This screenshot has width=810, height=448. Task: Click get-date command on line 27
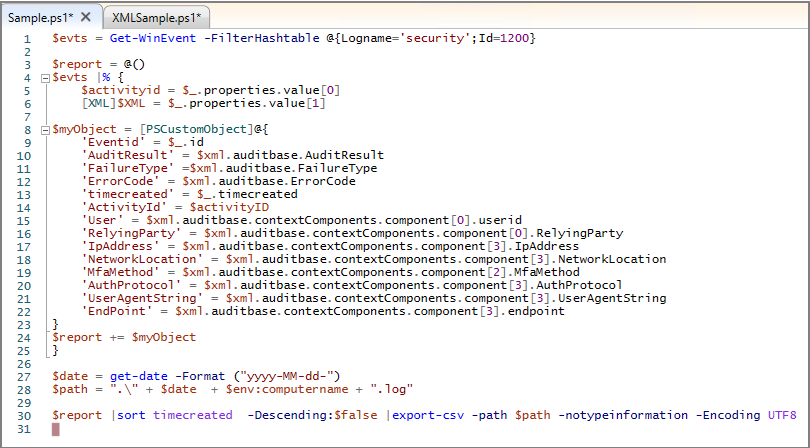(x=138, y=376)
